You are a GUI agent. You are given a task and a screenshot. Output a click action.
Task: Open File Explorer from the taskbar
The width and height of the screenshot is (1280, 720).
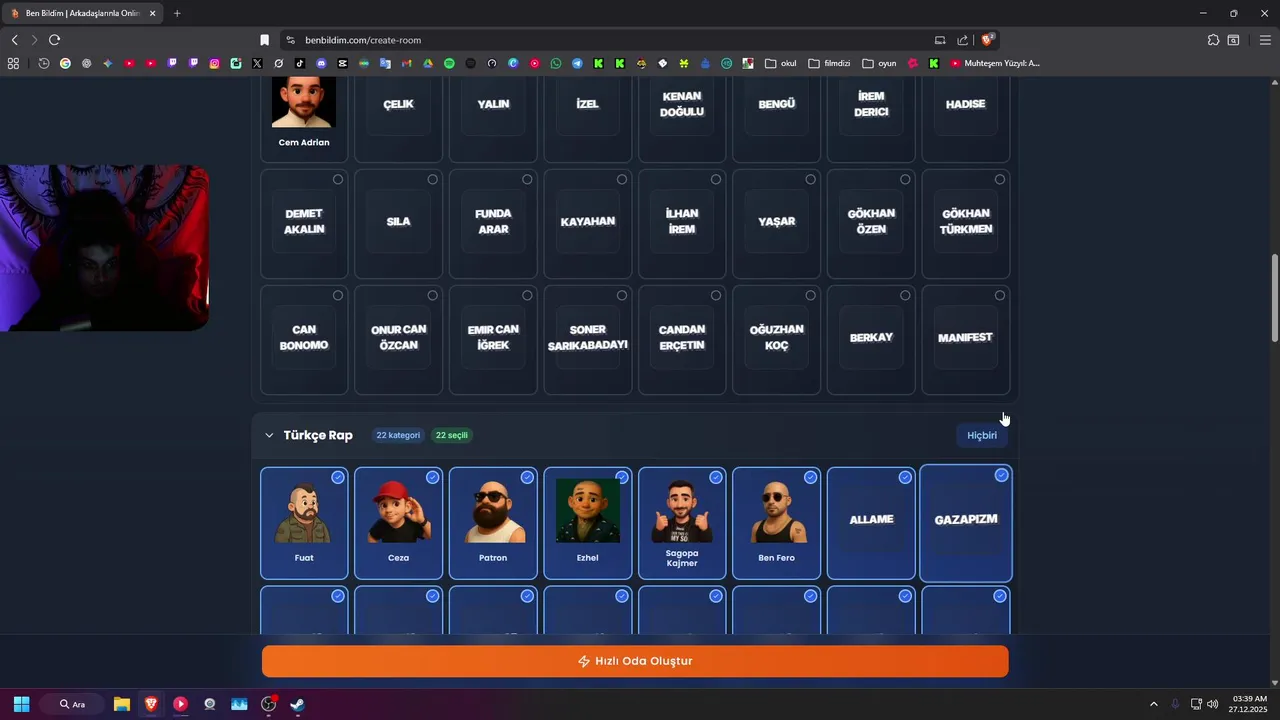click(x=121, y=704)
